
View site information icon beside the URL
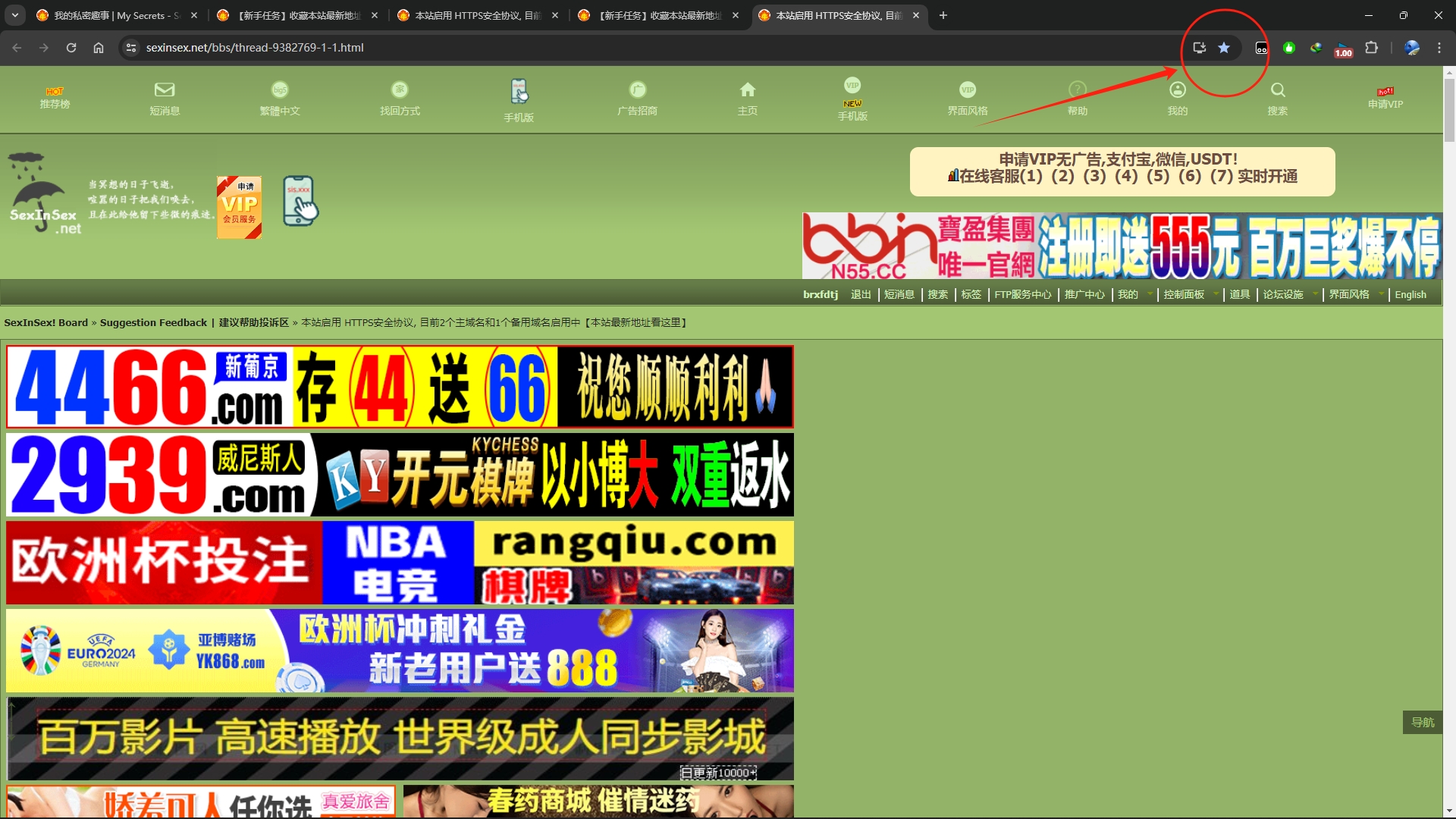[131, 48]
